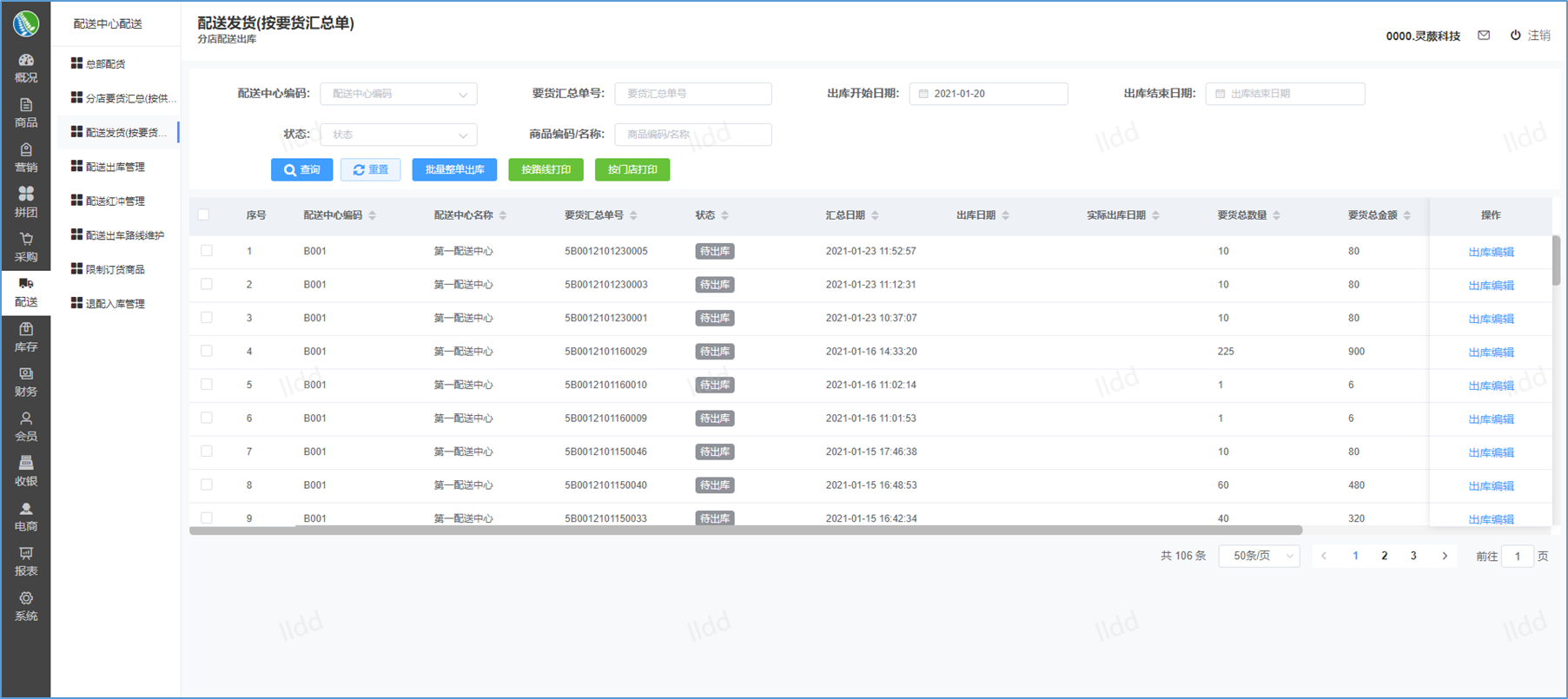The width and height of the screenshot is (1568, 699).
Task: Check the checkbox for row 1
Action: tap(207, 251)
